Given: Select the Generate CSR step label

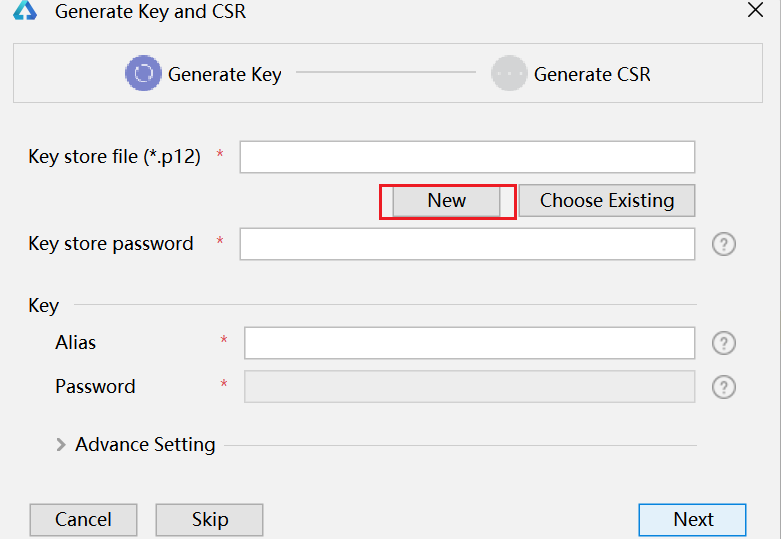Looking at the screenshot, I should [592, 74].
